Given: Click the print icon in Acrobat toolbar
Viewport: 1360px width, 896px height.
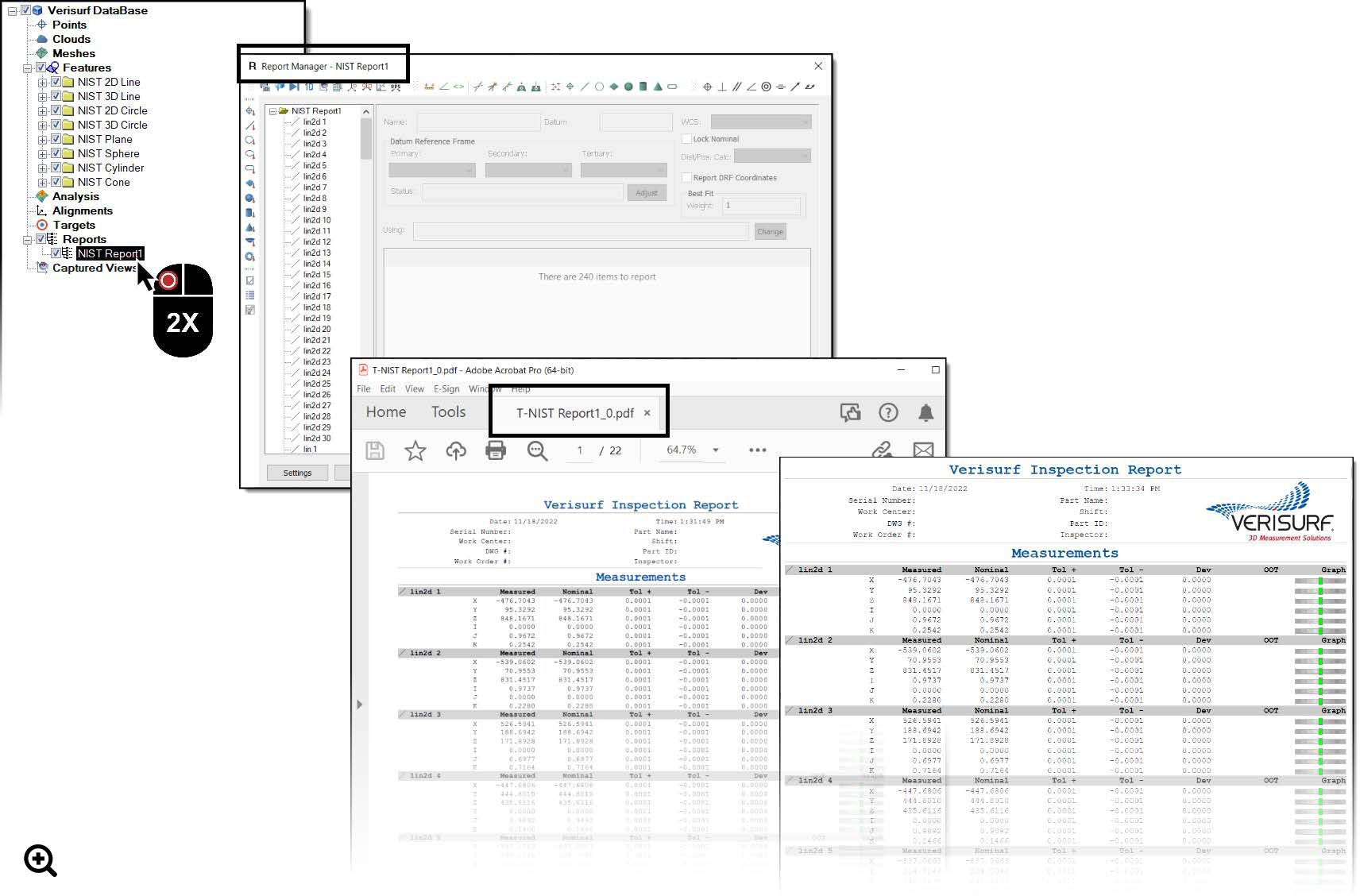Looking at the screenshot, I should (496, 450).
